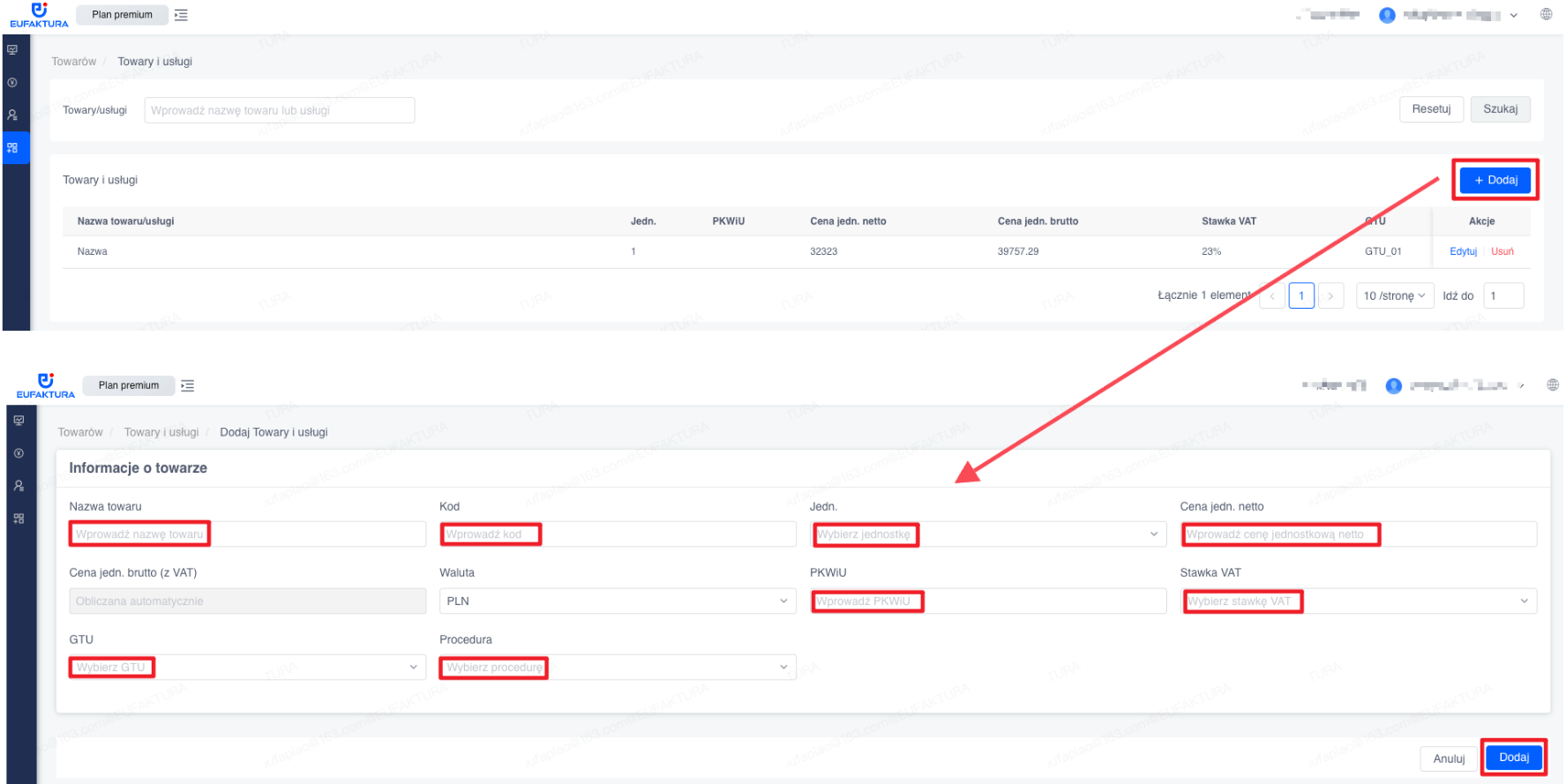This screenshot has height=784, width=1566.
Task: Open contractors person icon in top sidebar
Action: [12, 115]
